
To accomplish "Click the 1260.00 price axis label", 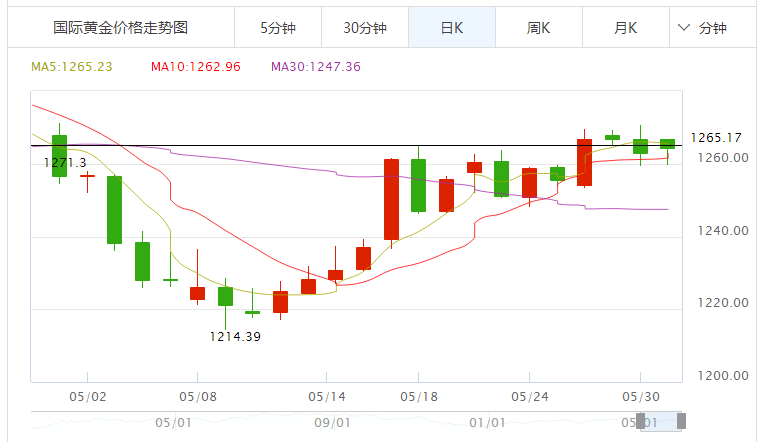I will [x=723, y=158].
